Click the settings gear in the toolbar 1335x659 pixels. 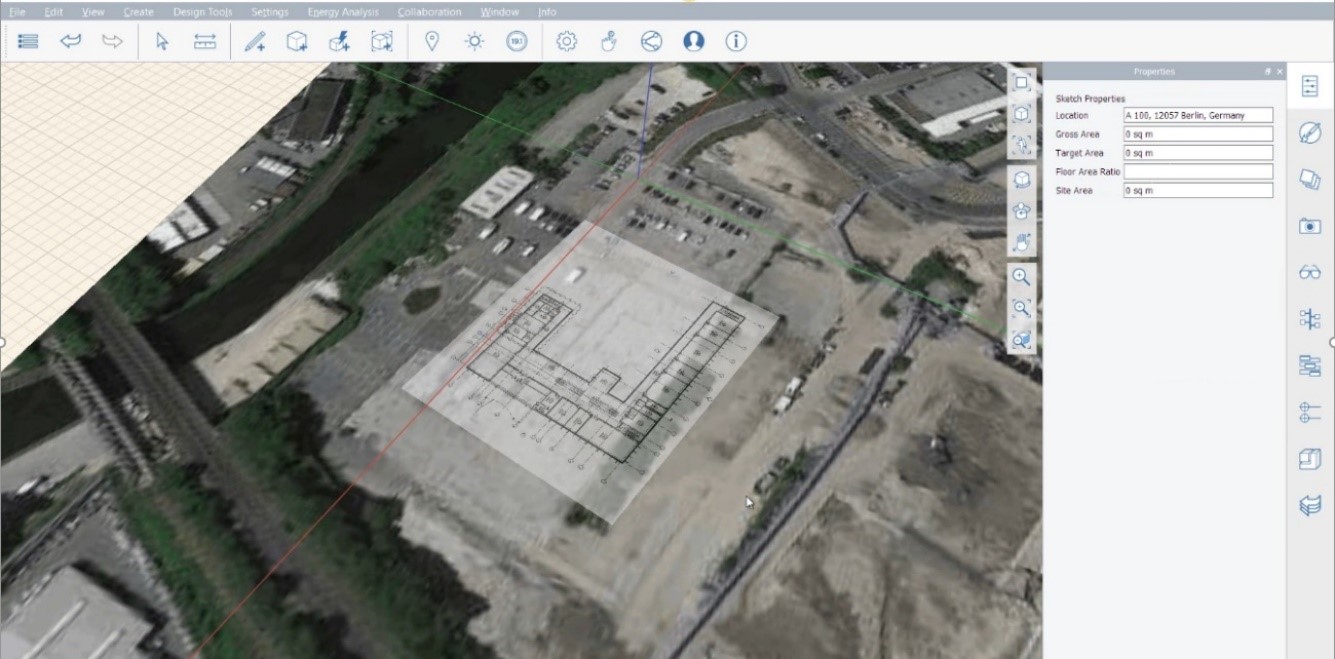click(x=565, y=41)
